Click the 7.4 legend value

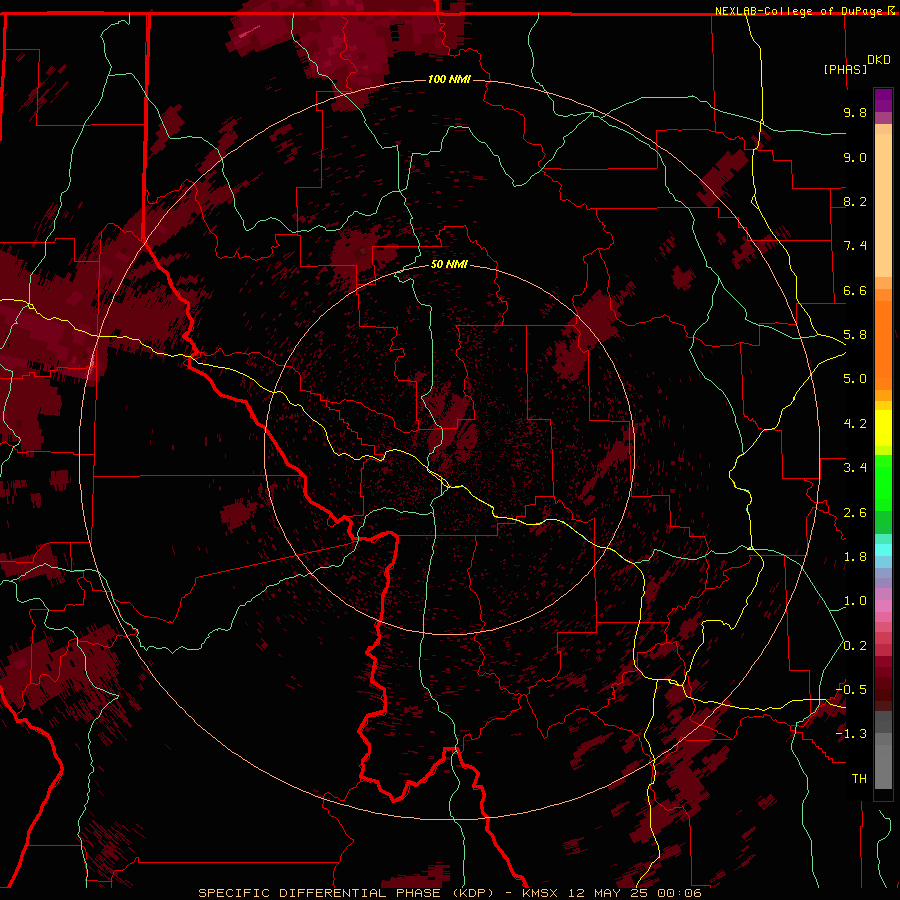click(855, 246)
